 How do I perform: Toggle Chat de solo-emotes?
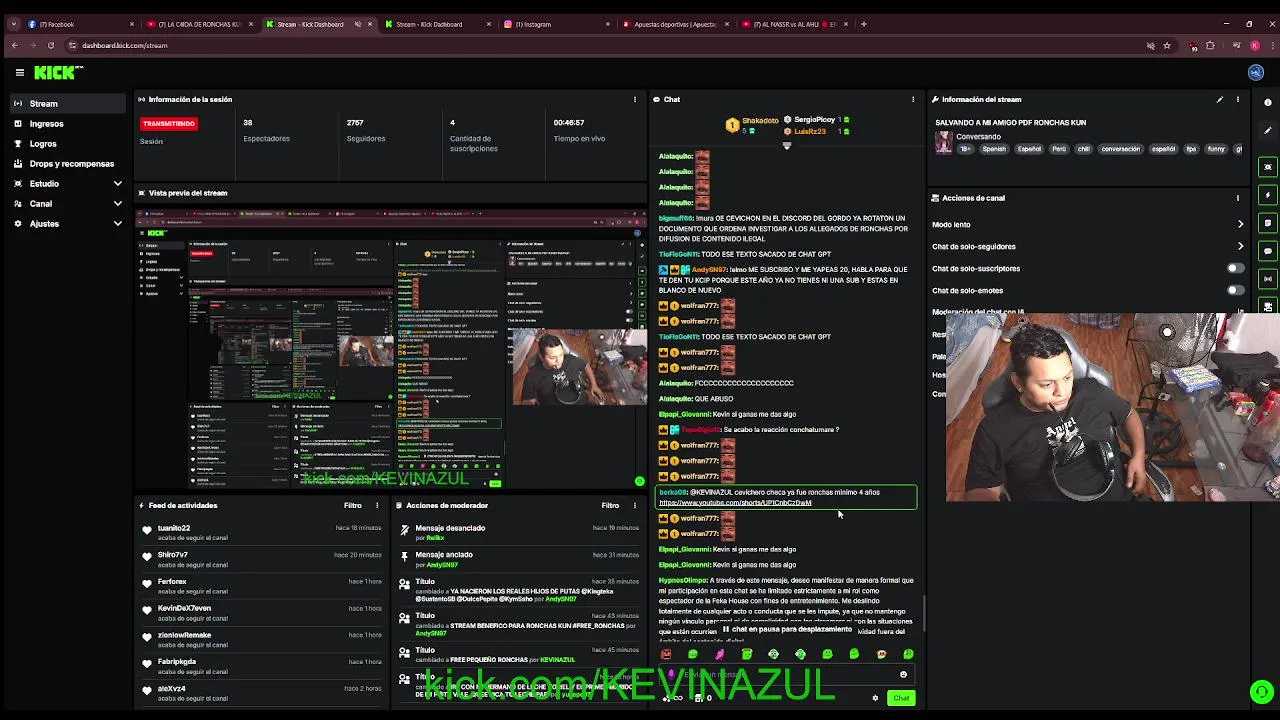pyautogui.click(x=1236, y=291)
